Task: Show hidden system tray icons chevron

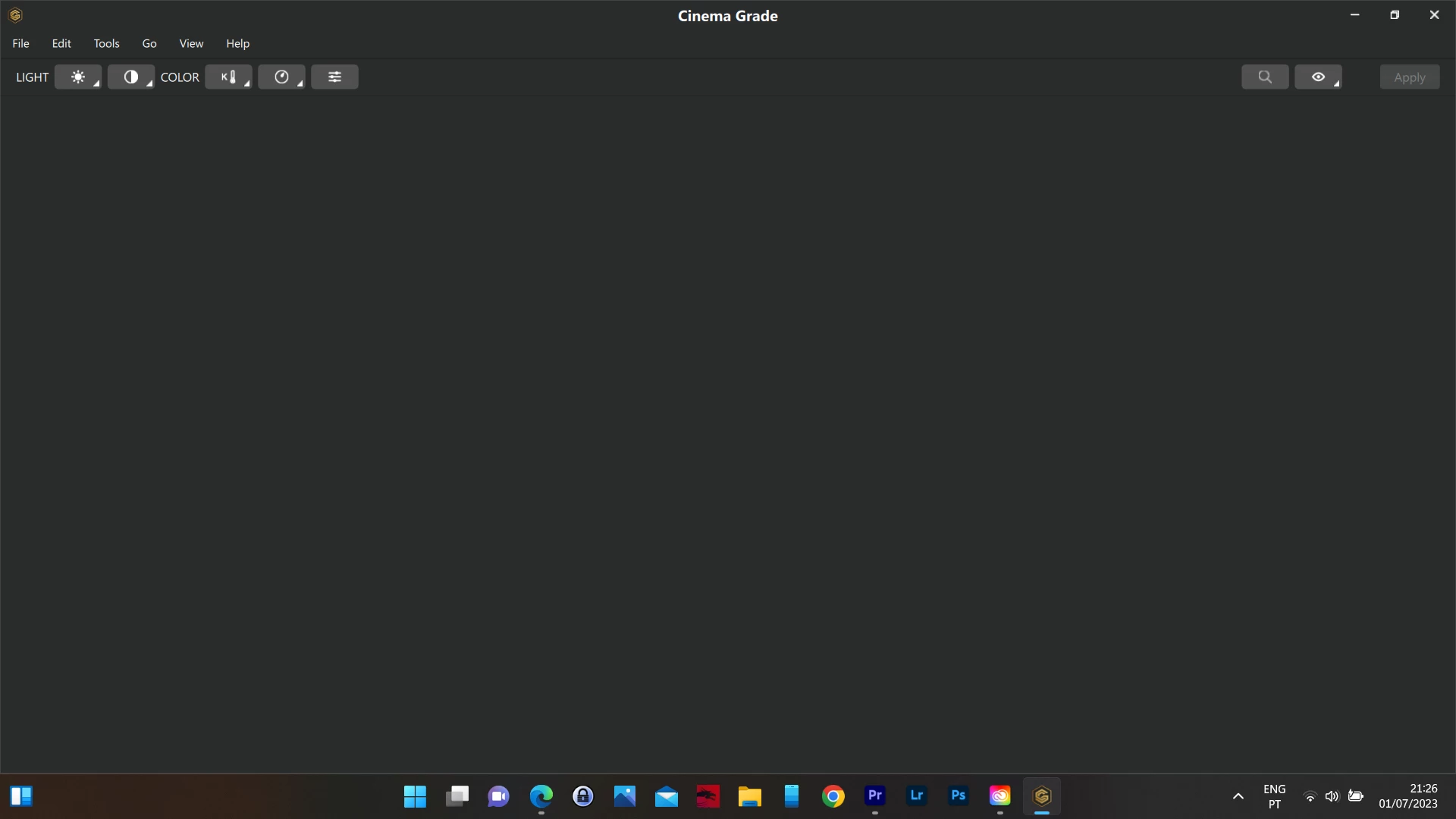Action: pyautogui.click(x=1238, y=796)
